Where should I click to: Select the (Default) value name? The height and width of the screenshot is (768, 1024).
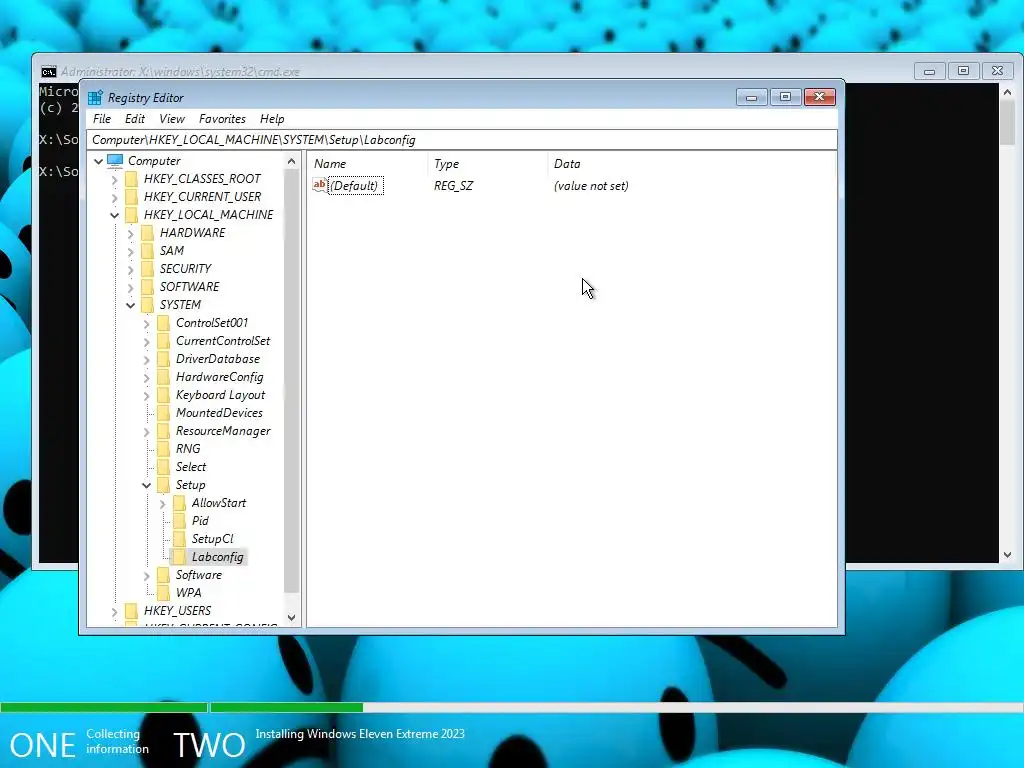[x=355, y=186]
